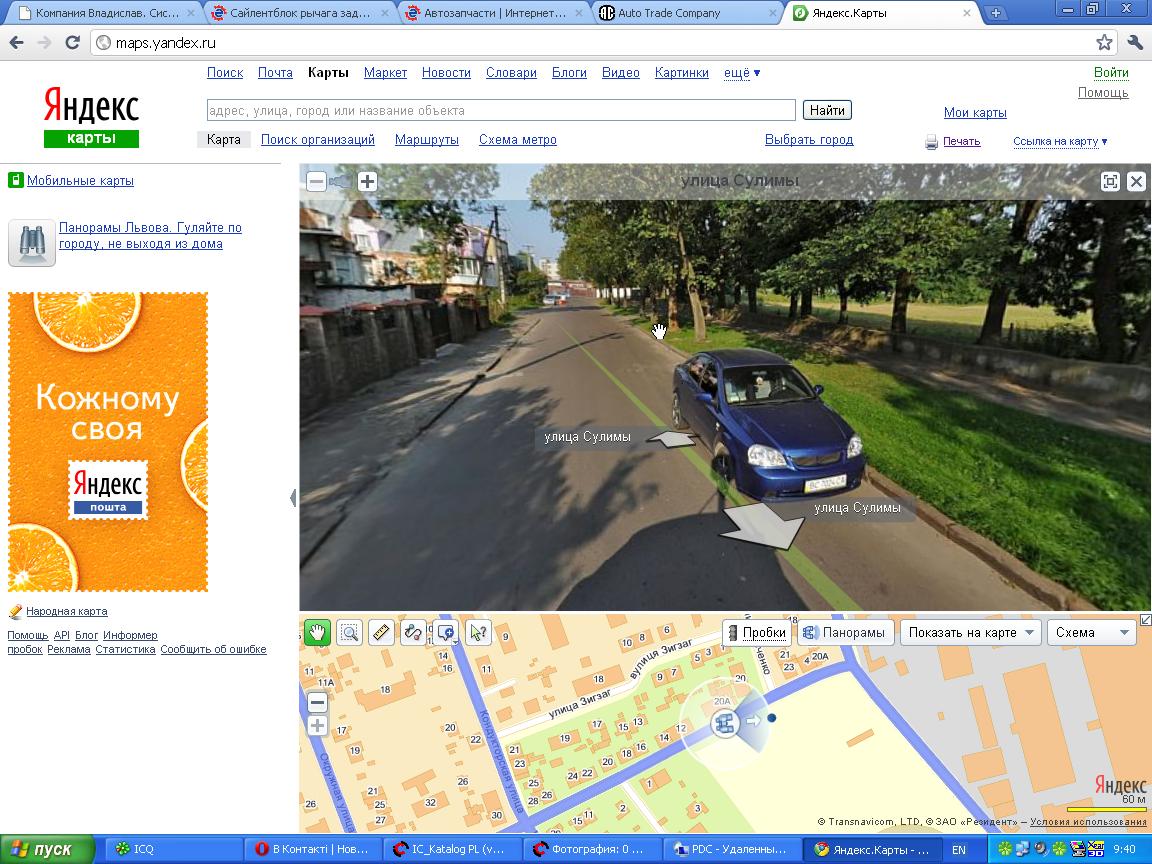Screen dimensions: 1152x864
Task: Switch to the Сайлентблок рычага browser tab
Action: (300, 13)
